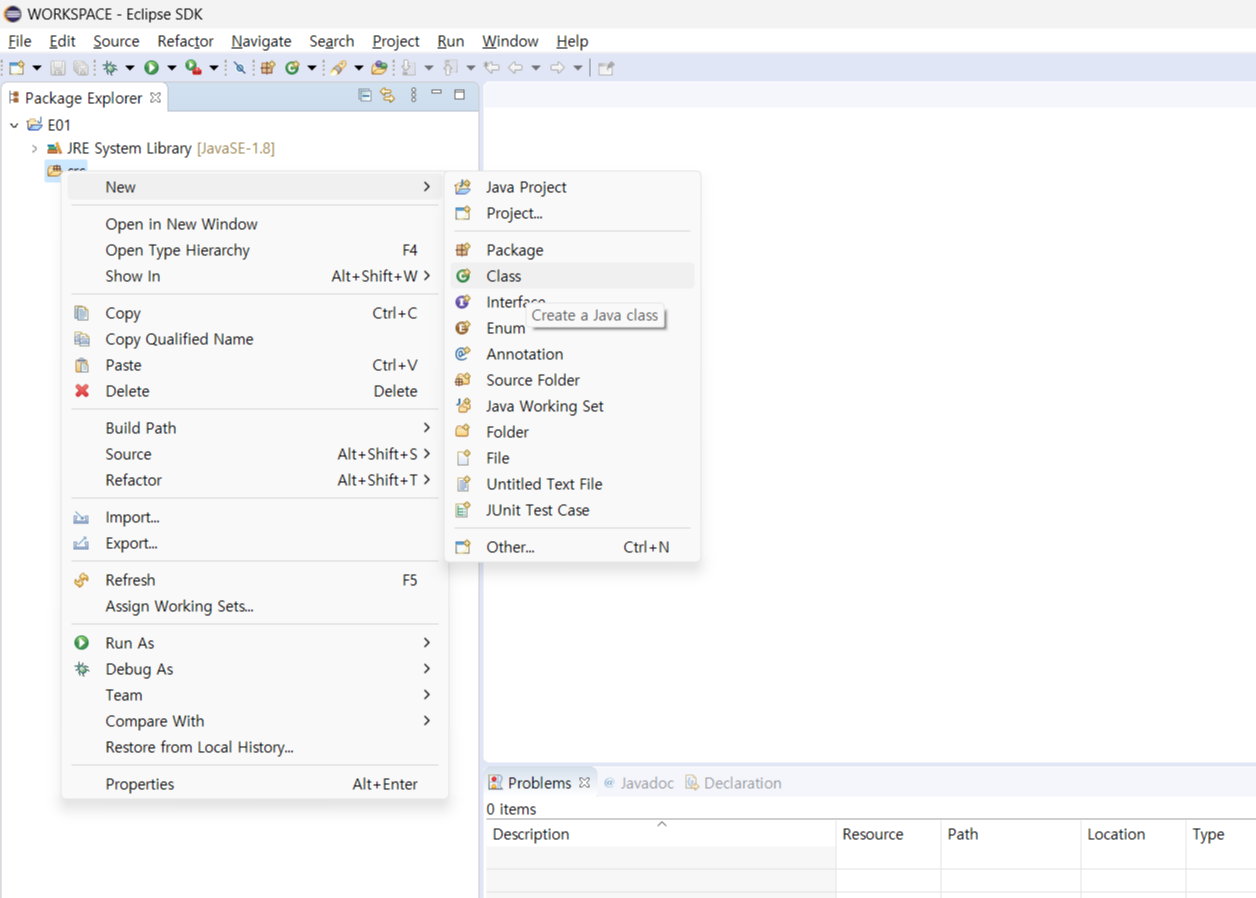Viewport: 1256px width, 898px height.
Task: Click Collapse All in Package Explorer
Action: 365,95
